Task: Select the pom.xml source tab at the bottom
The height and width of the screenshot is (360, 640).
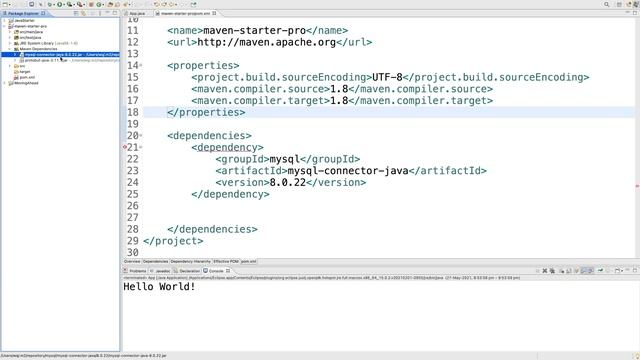Action: click(x=248, y=262)
